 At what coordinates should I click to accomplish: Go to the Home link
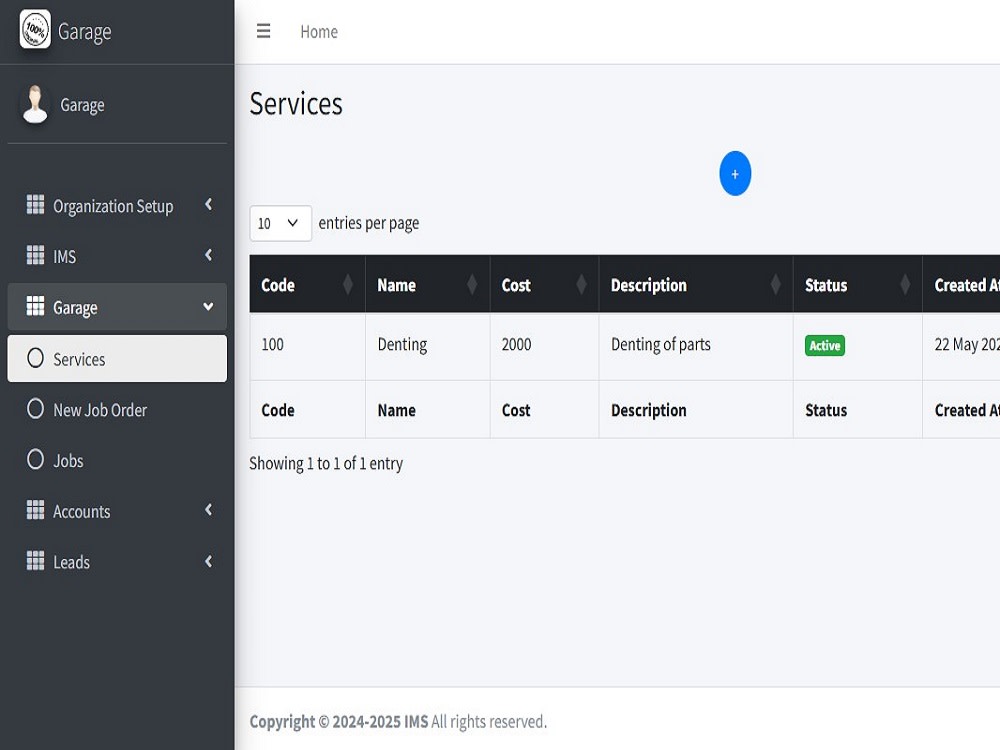coord(319,31)
